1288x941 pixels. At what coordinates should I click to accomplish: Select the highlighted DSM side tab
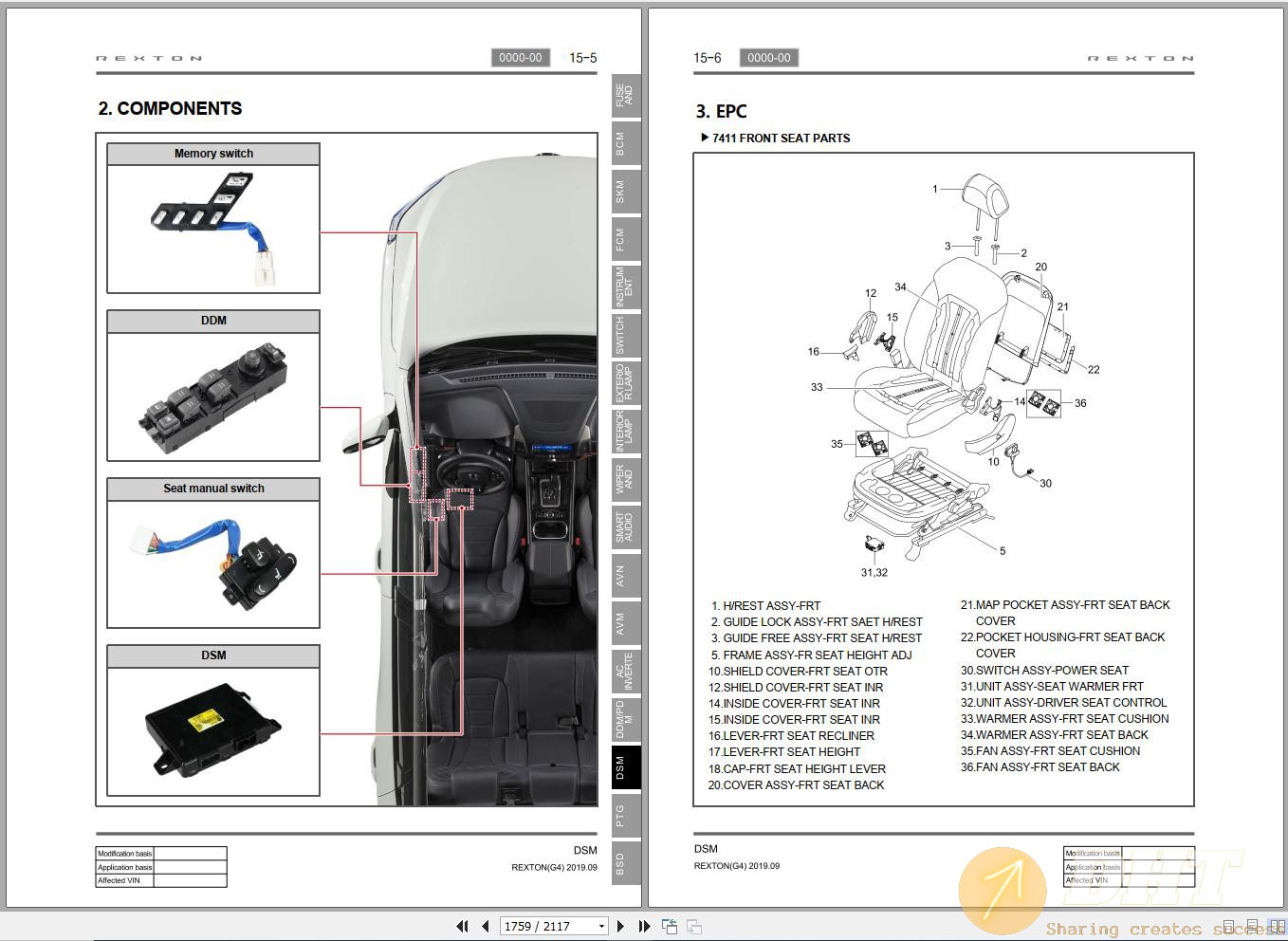click(625, 768)
